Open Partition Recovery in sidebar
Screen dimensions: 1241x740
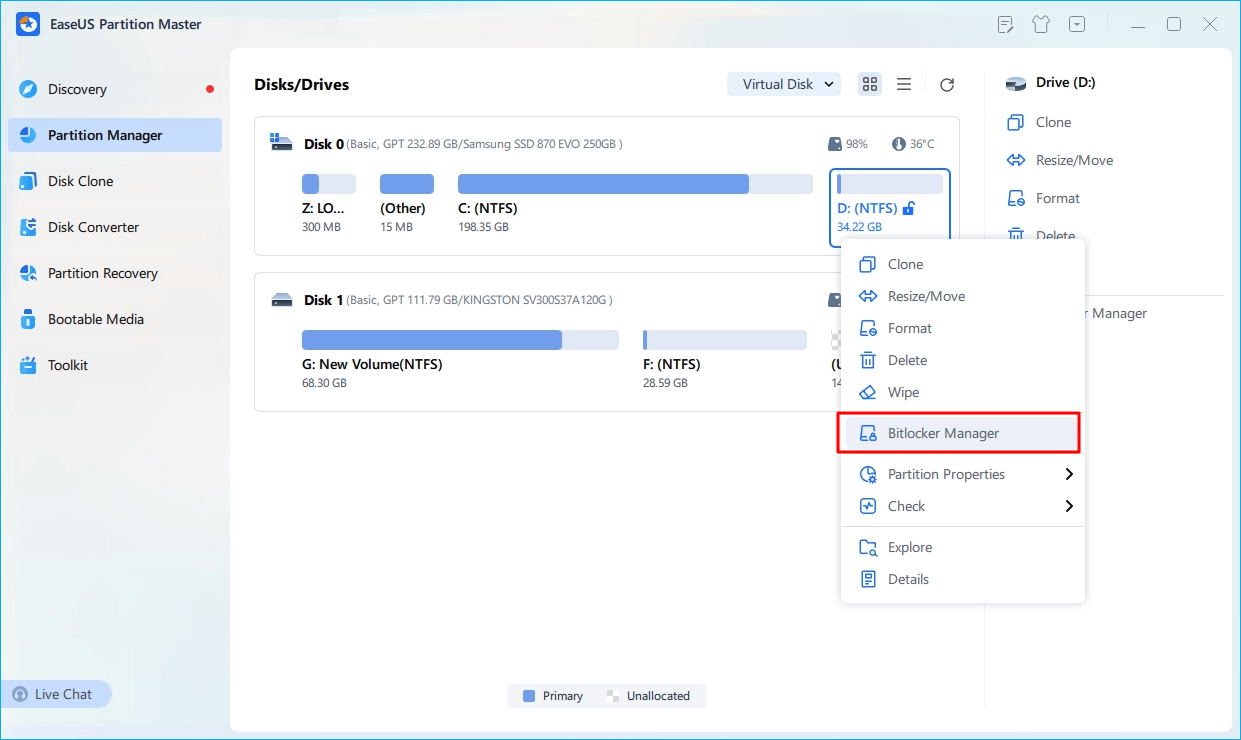coord(115,273)
